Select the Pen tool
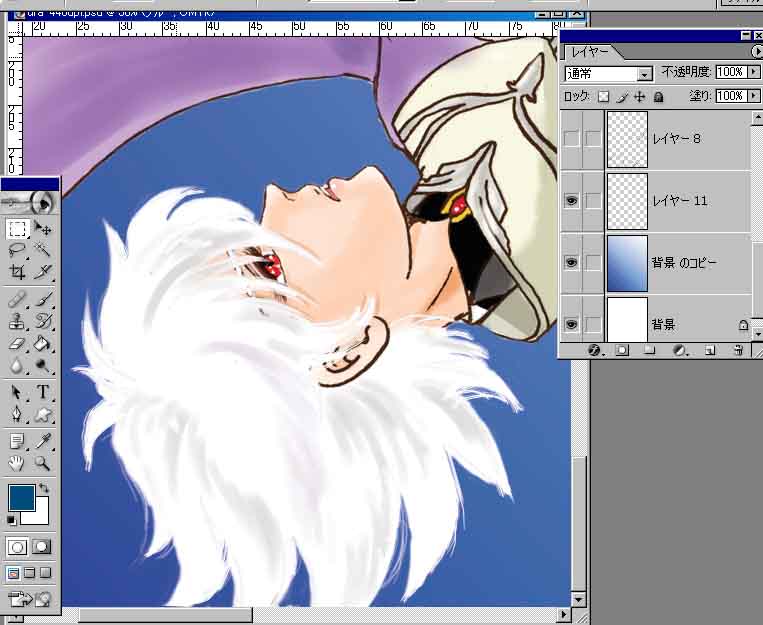This screenshot has width=763, height=625. point(17,414)
